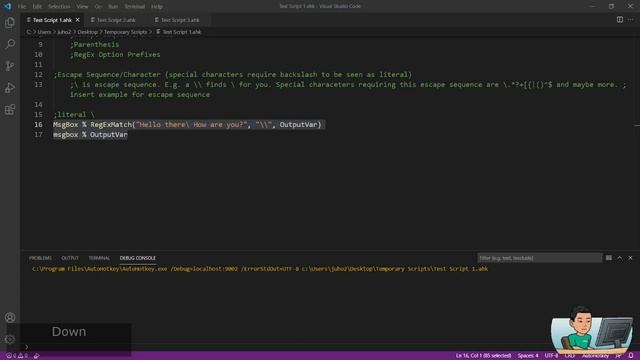This screenshot has width=640, height=360.
Task: Click the ;literal \ comment line
Action: tap(74, 115)
